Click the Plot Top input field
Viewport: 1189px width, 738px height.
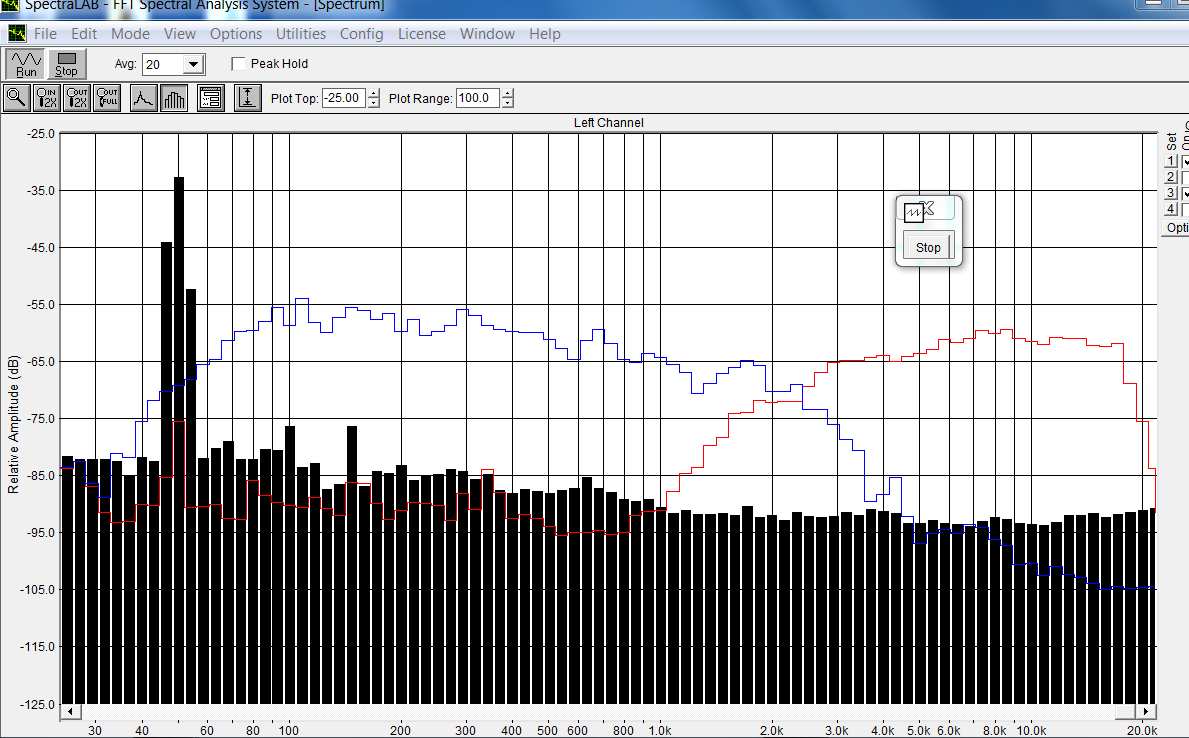[x=344, y=98]
